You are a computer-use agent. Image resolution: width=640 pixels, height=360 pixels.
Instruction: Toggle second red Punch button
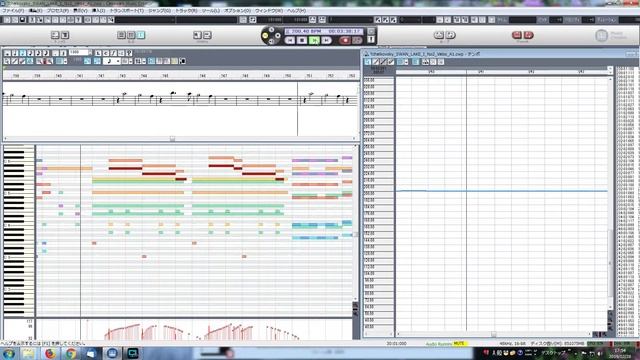tap(528, 35)
